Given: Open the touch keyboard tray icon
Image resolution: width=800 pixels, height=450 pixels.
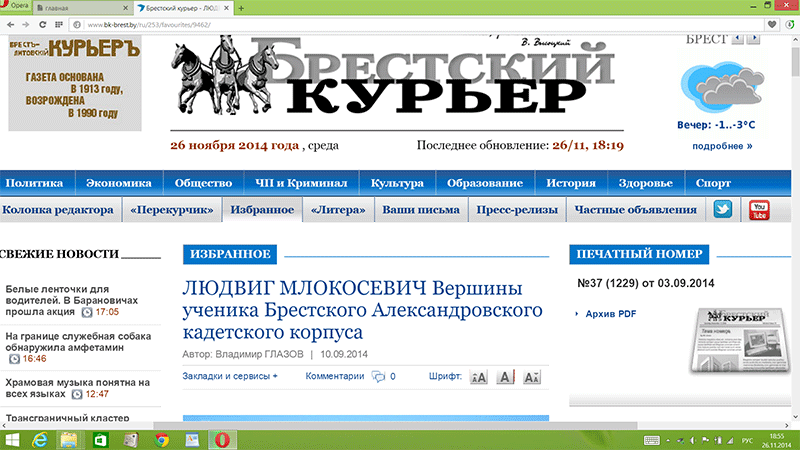Looking at the screenshot, I should (x=652, y=440).
